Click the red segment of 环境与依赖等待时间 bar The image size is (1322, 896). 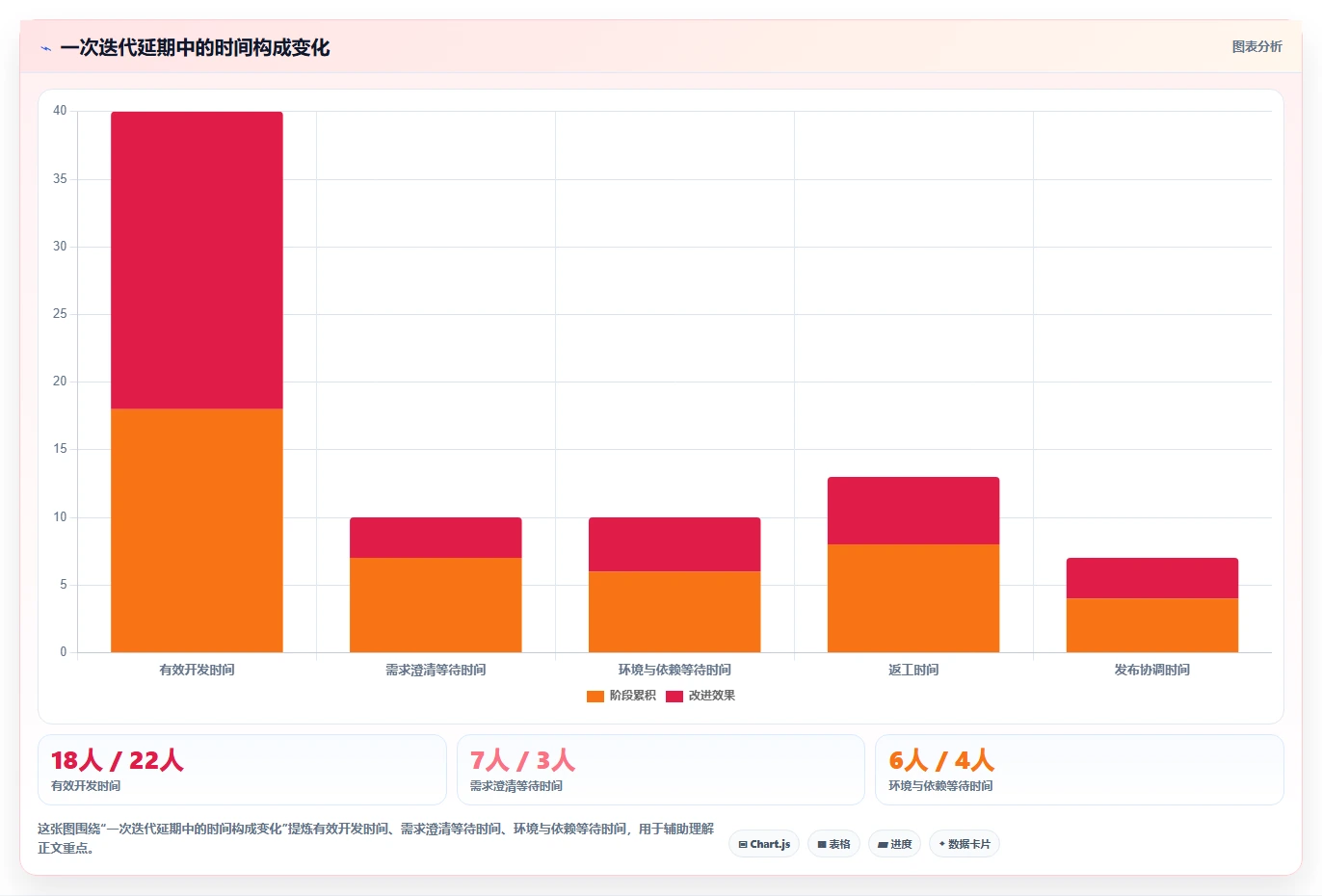coord(674,544)
